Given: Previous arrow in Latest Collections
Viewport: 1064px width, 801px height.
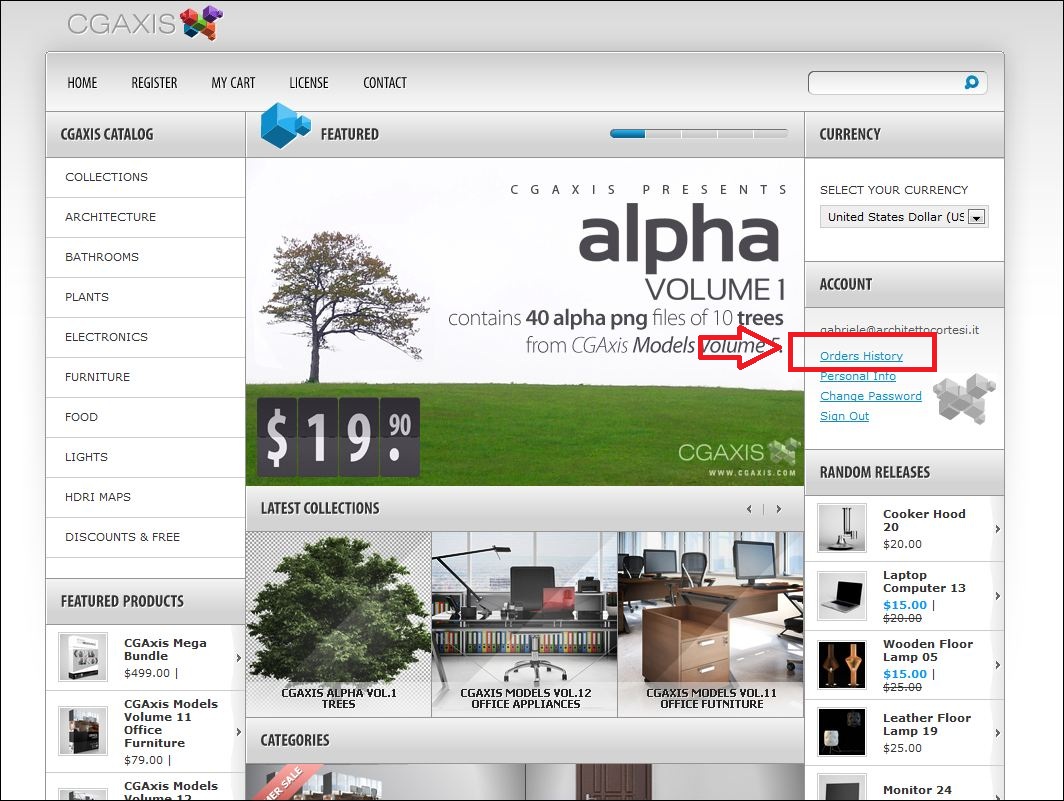Looking at the screenshot, I should tap(749, 508).
